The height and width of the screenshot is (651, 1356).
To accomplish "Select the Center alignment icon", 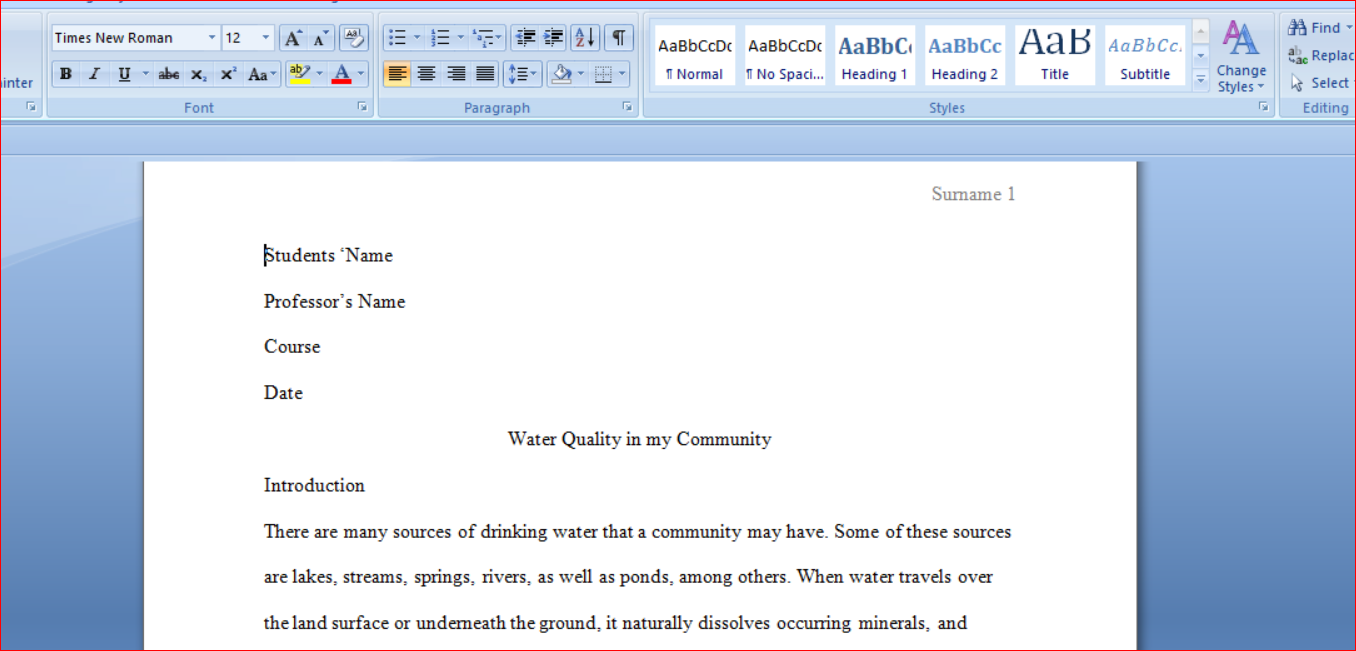I will (x=426, y=74).
